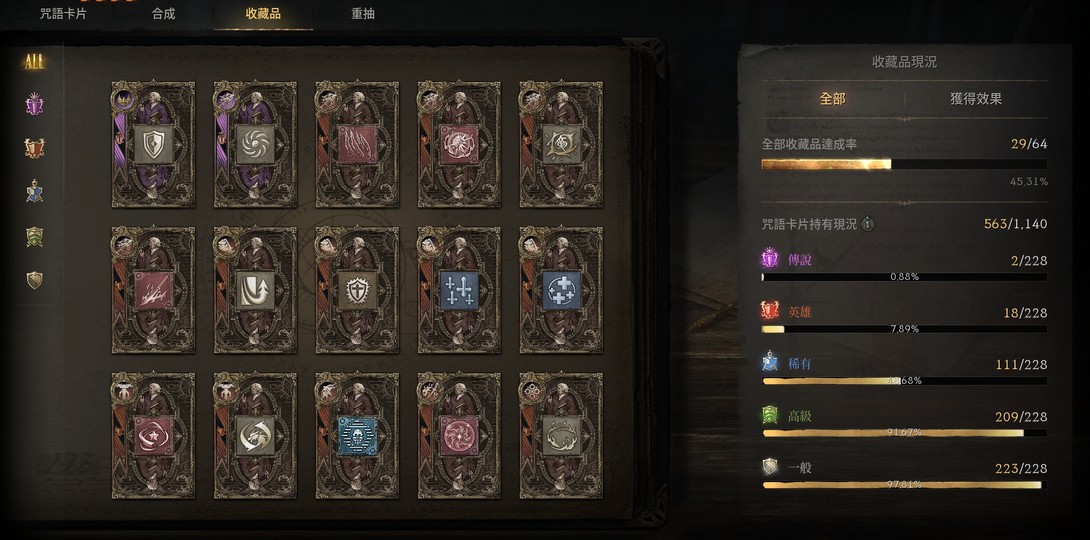Filter by green advanced rarity icon
The width and height of the screenshot is (1090, 540).
coord(34,236)
